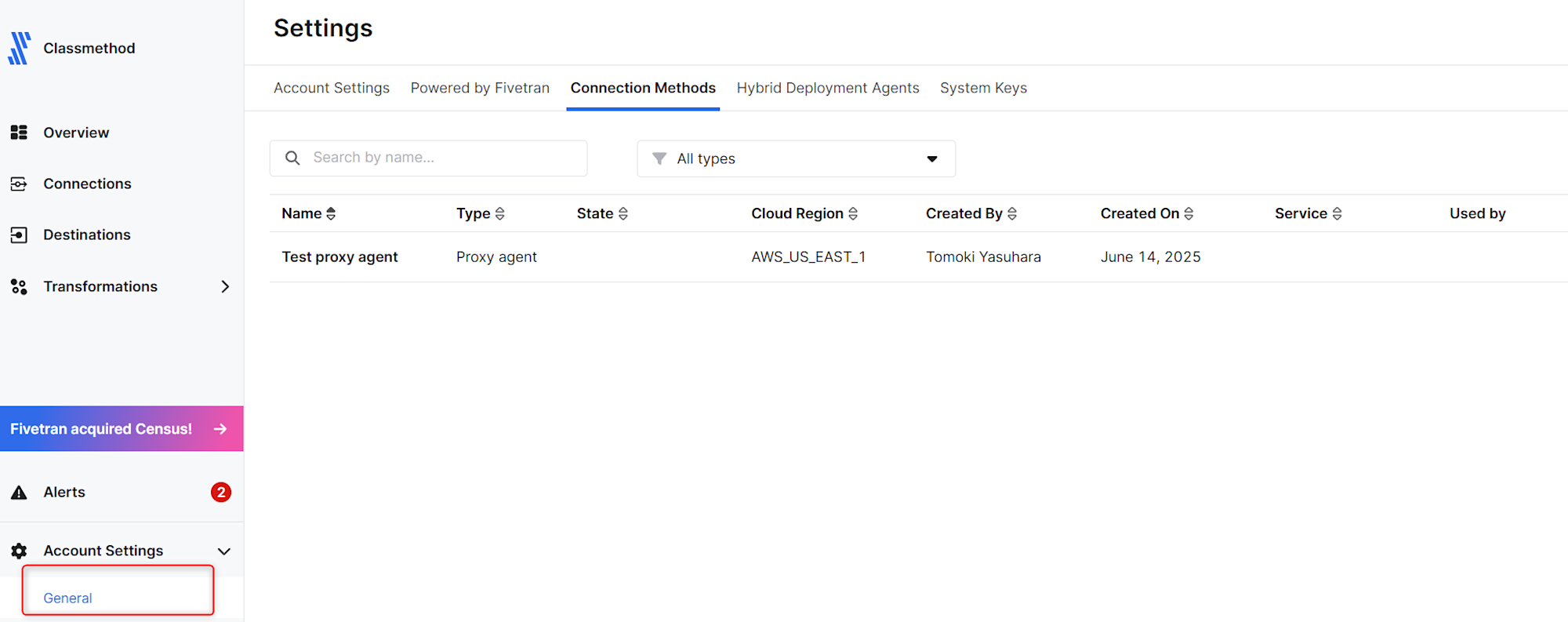Click the Used by column header
Screen dimensions: 1568x622
[1477, 213]
